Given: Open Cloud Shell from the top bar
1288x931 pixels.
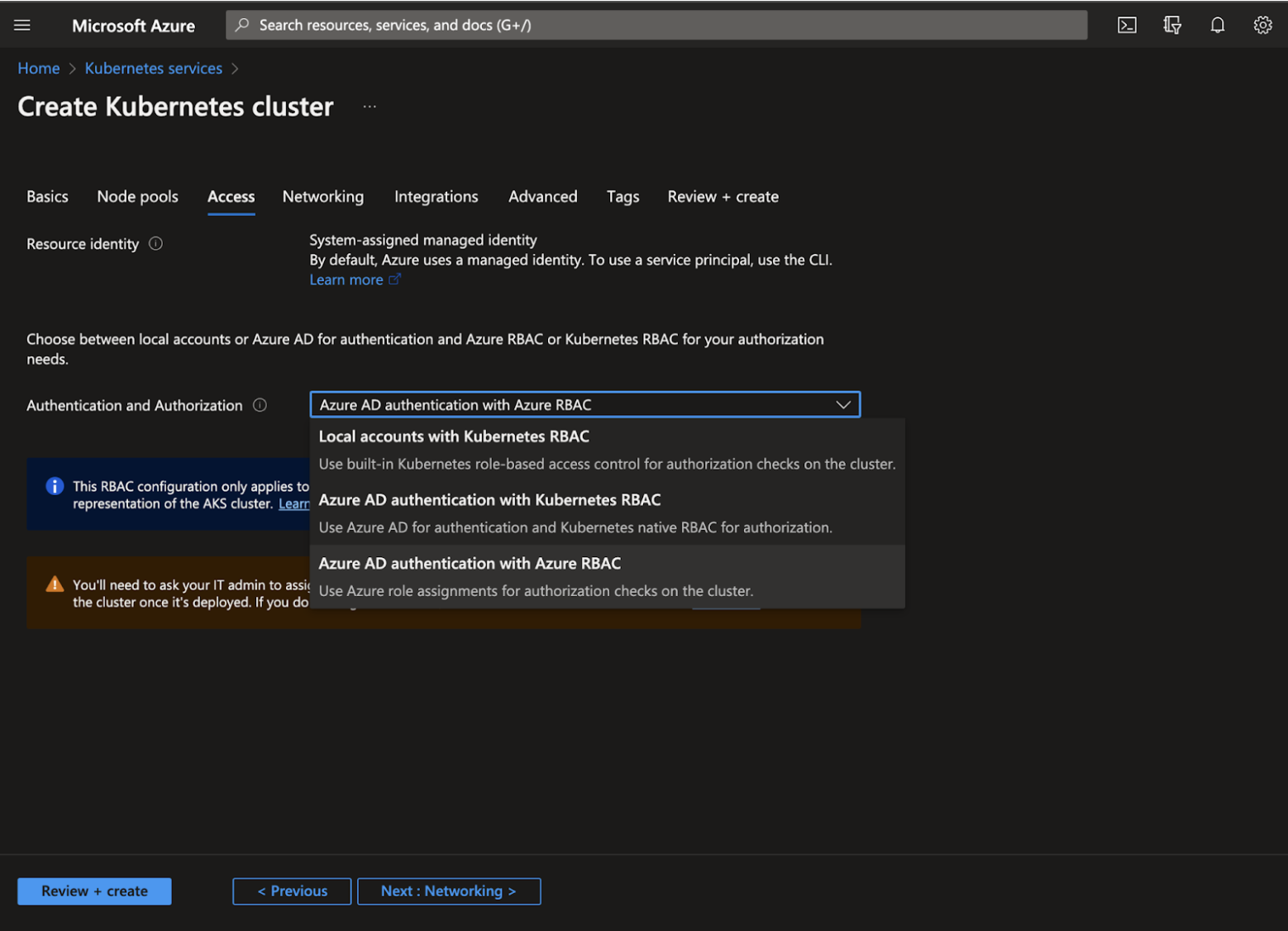Looking at the screenshot, I should (1127, 25).
